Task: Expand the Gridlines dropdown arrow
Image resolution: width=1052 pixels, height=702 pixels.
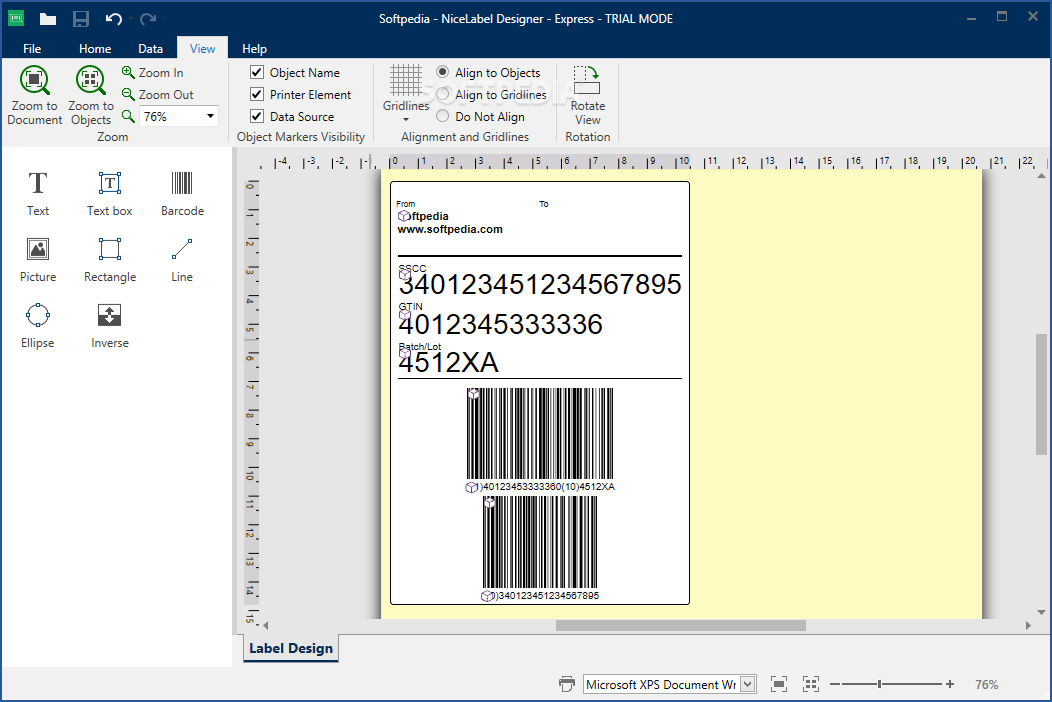Action: pos(406,120)
